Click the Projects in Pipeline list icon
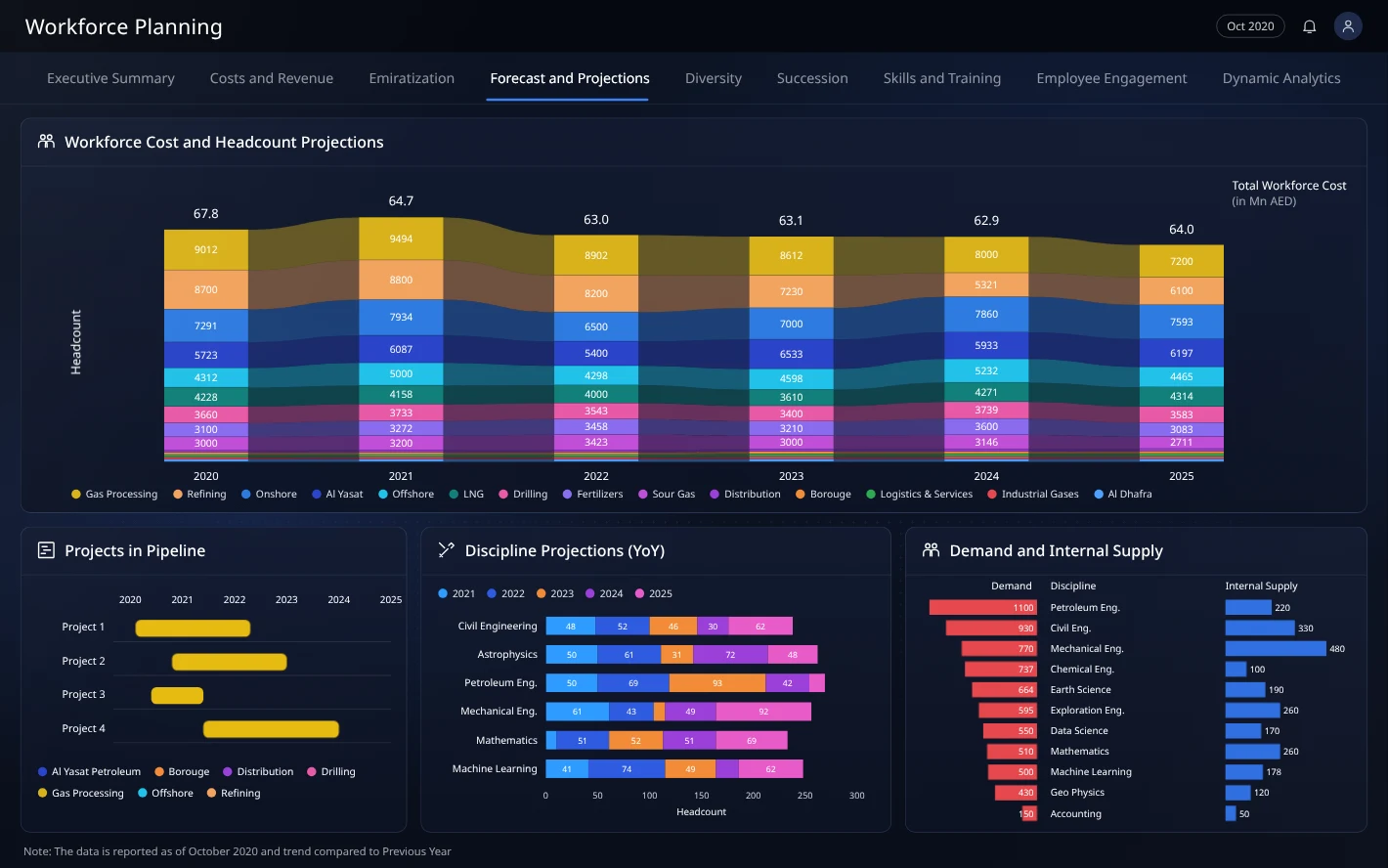This screenshot has height=868, width=1388. (x=46, y=549)
